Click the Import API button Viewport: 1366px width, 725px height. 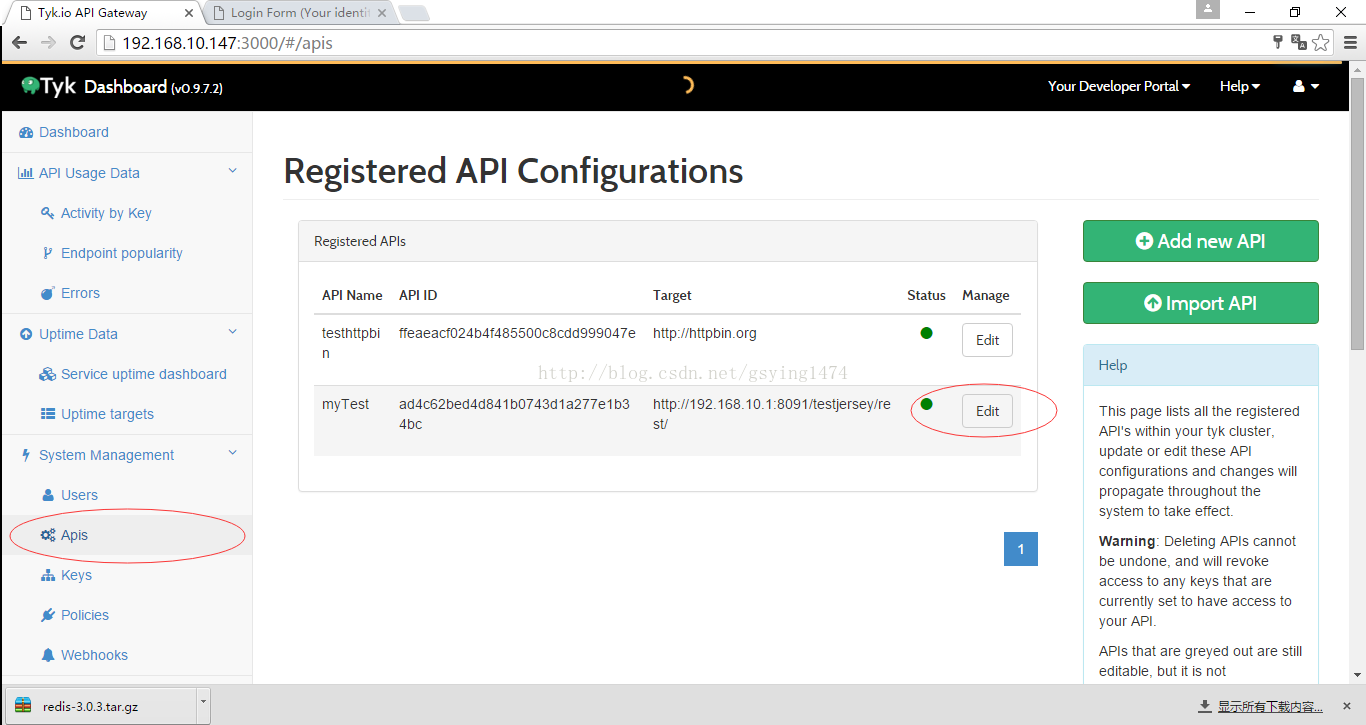[1200, 303]
